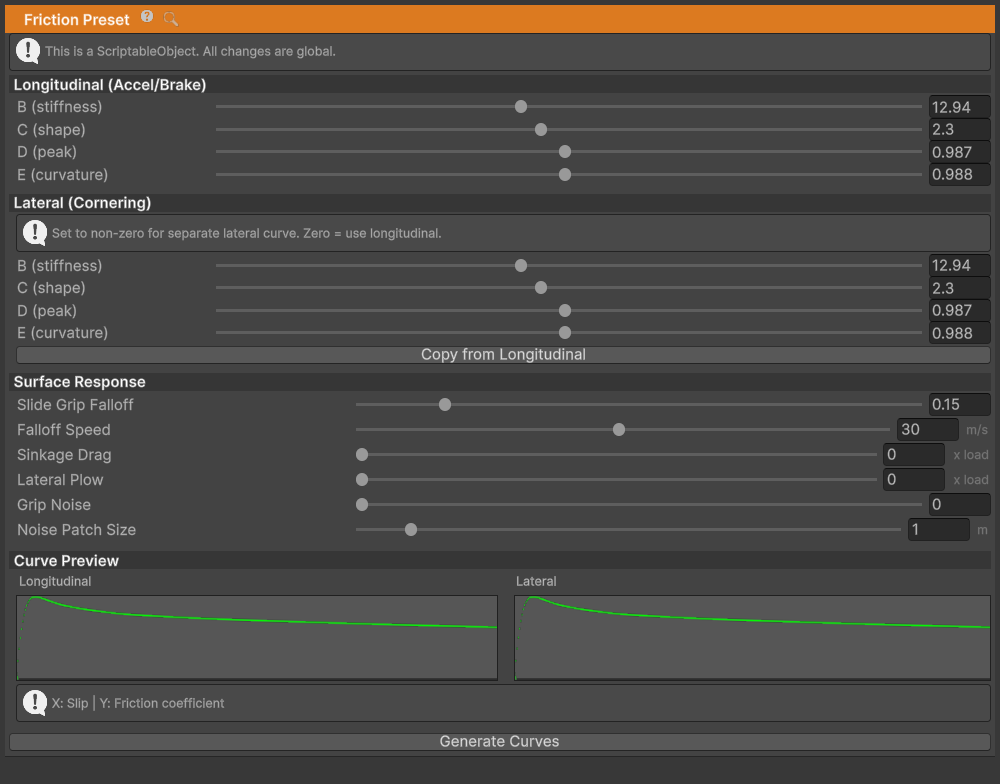This screenshot has height=784, width=1000.
Task: Click the Lateral info exclamation icon
Action: click(35, 233)
